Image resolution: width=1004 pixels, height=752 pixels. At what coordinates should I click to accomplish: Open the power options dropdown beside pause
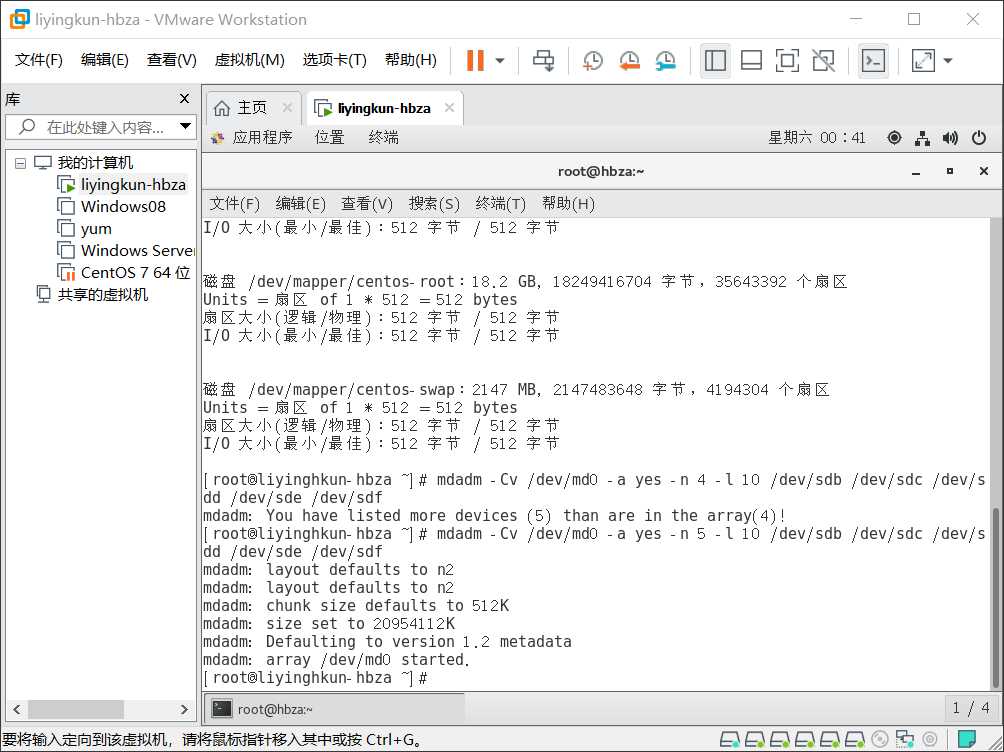point(500,61)
